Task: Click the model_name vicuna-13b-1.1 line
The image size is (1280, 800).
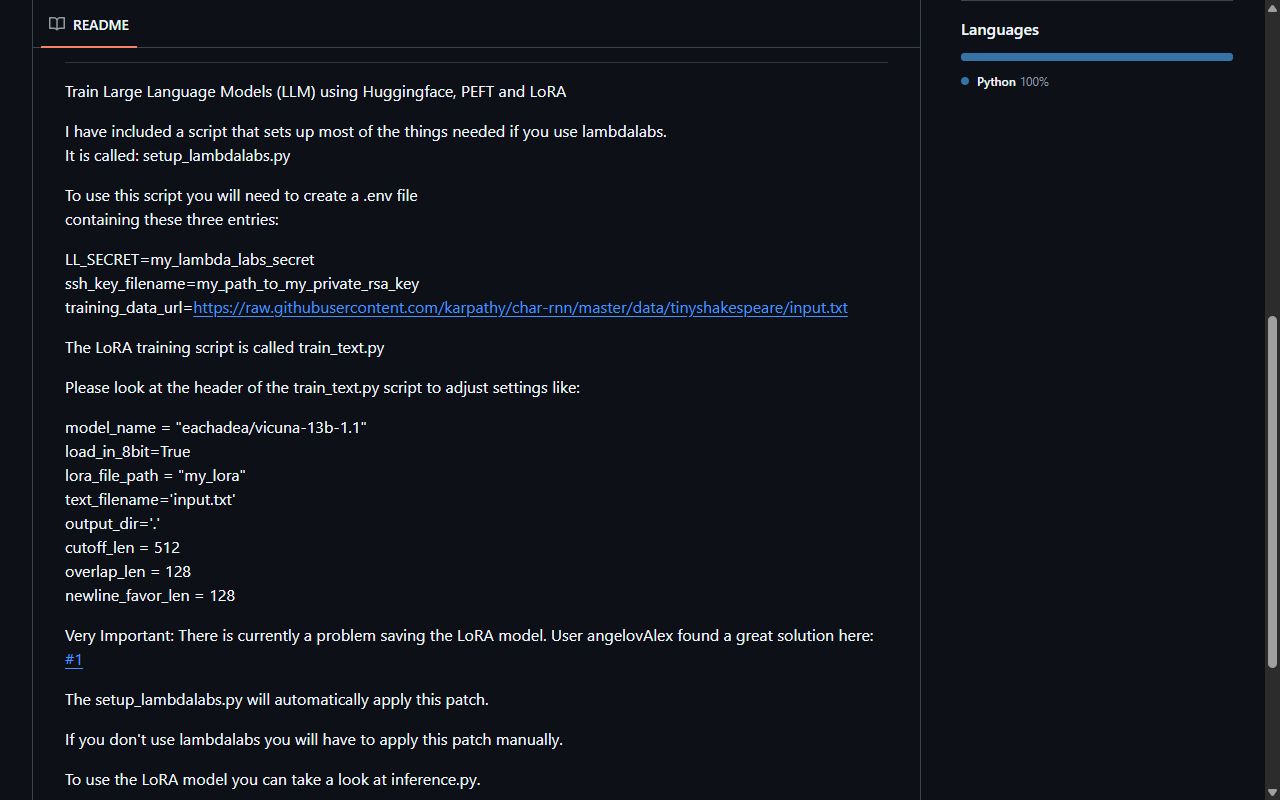Action: pos(216,427)
